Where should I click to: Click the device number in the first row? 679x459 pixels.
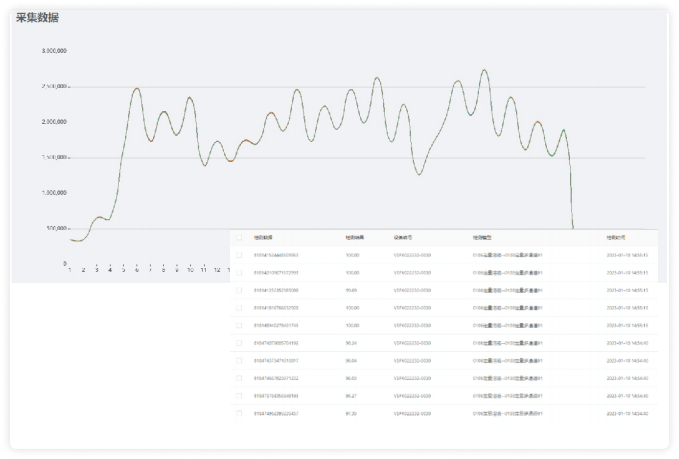(413, 255)
